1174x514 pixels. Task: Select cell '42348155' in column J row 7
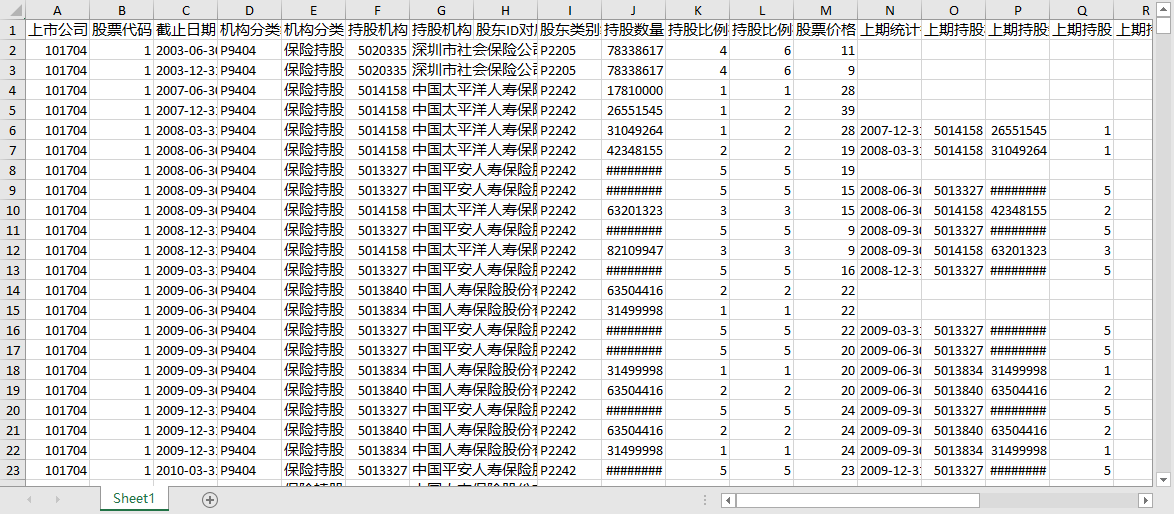click(633, 150)
